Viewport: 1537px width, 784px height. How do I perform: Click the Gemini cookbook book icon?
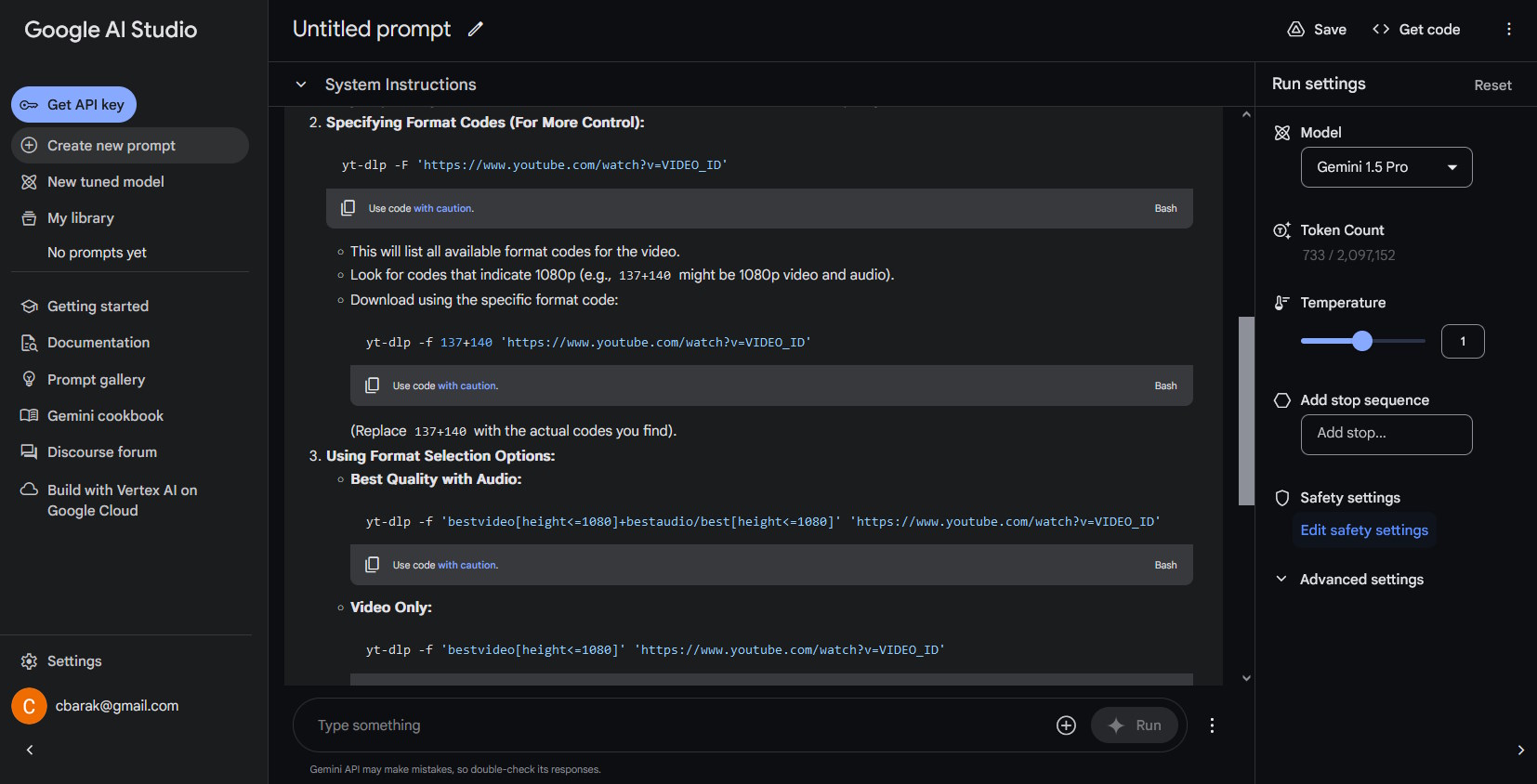pos(29,415)
